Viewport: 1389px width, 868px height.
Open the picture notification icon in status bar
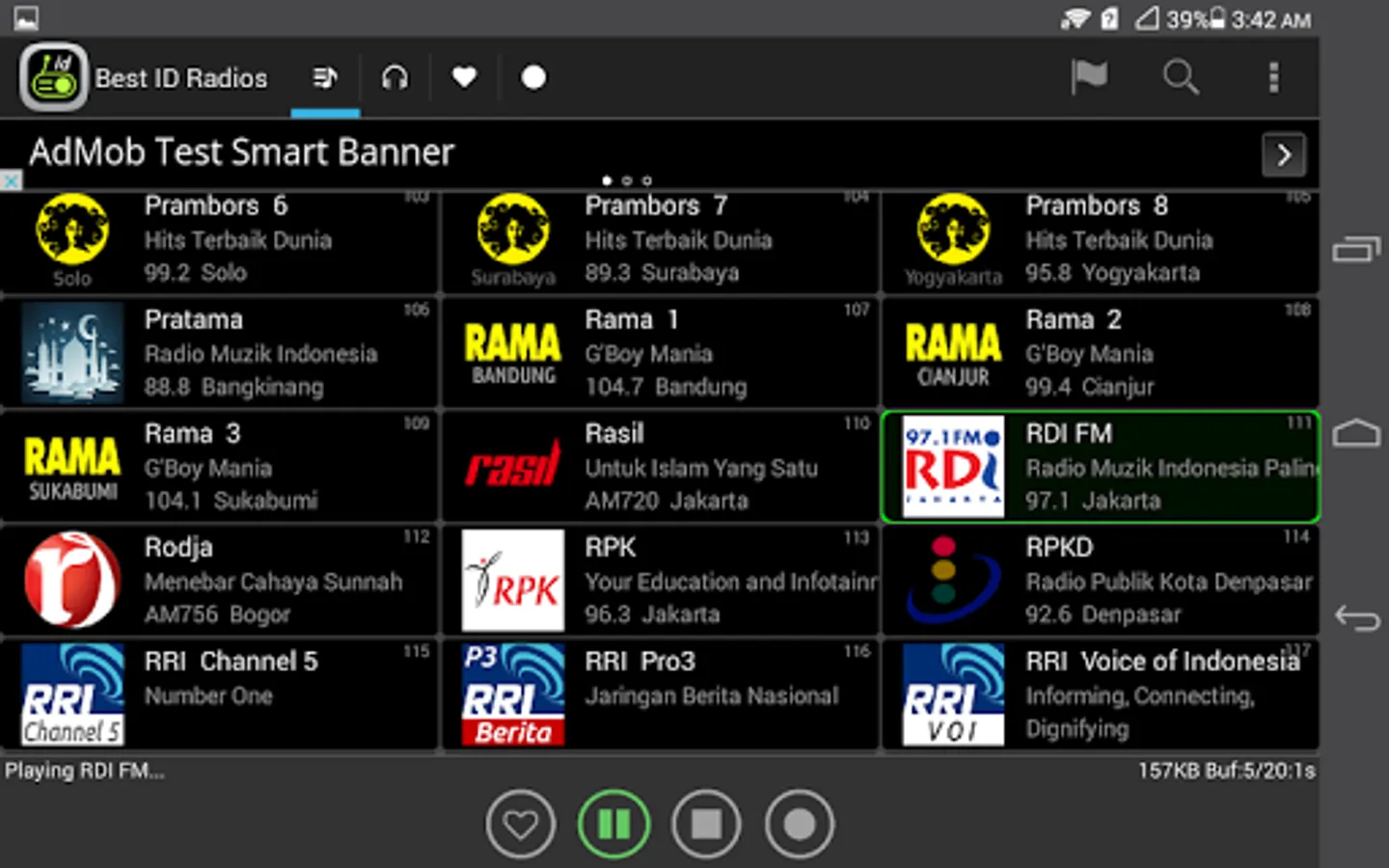26,17
